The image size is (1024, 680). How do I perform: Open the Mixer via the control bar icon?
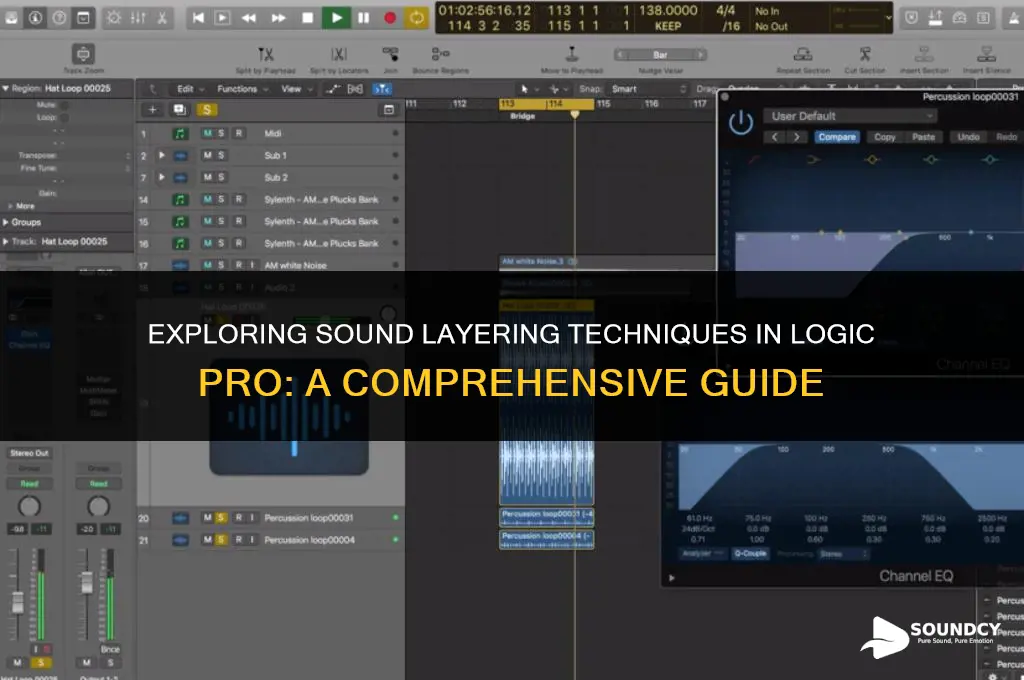[x=138, y=18]
